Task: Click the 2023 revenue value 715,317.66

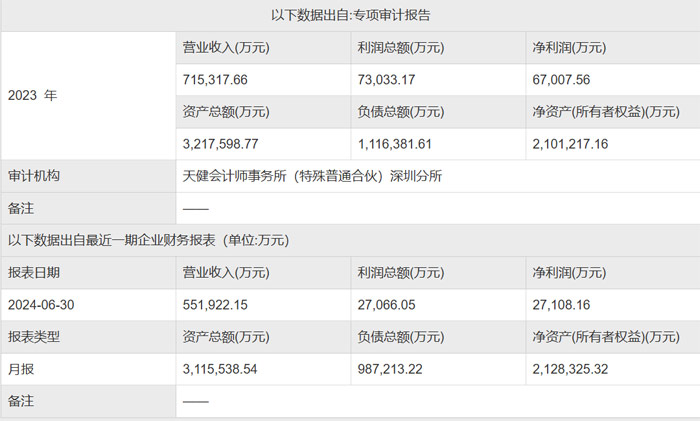Action: coord(216,79)
